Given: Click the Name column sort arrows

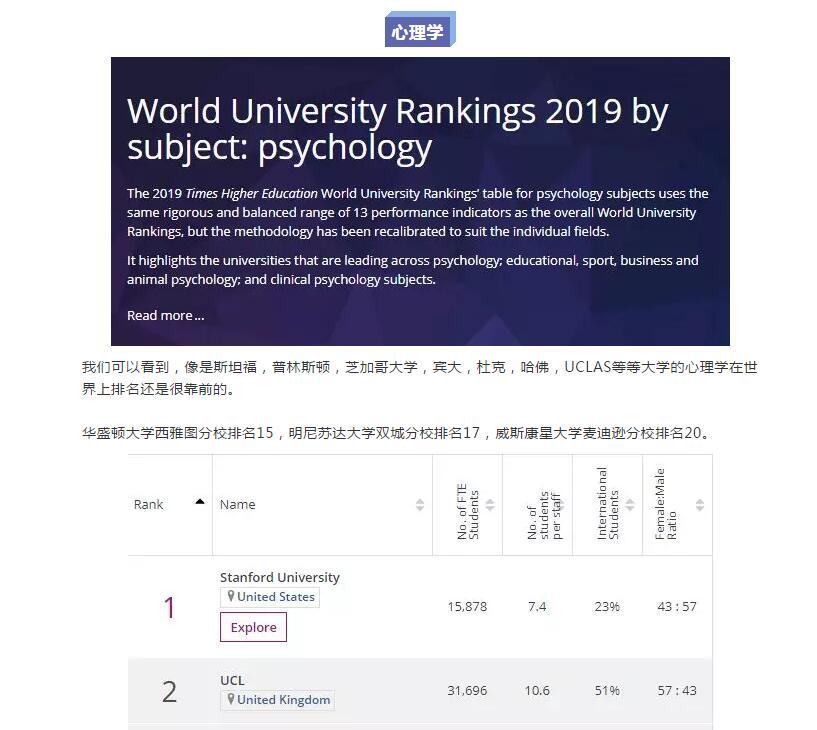Looking at the screenshot, I should point(420,505).
